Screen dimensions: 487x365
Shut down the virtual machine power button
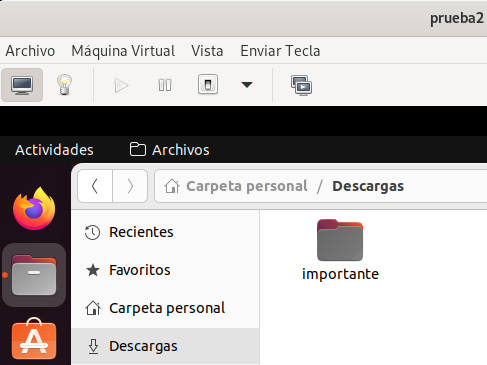coord(208,85)
